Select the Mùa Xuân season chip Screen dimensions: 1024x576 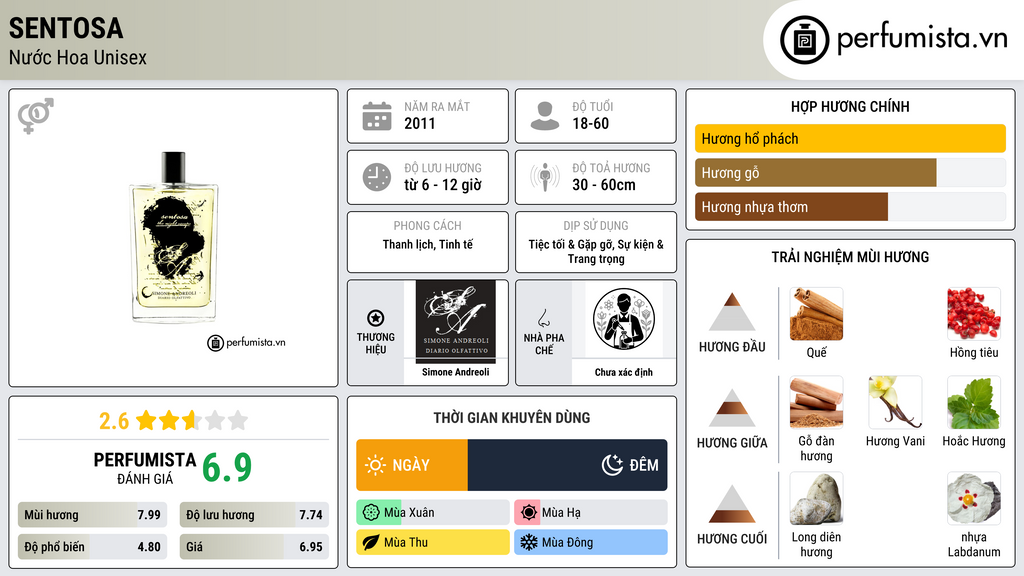(433, 513)
